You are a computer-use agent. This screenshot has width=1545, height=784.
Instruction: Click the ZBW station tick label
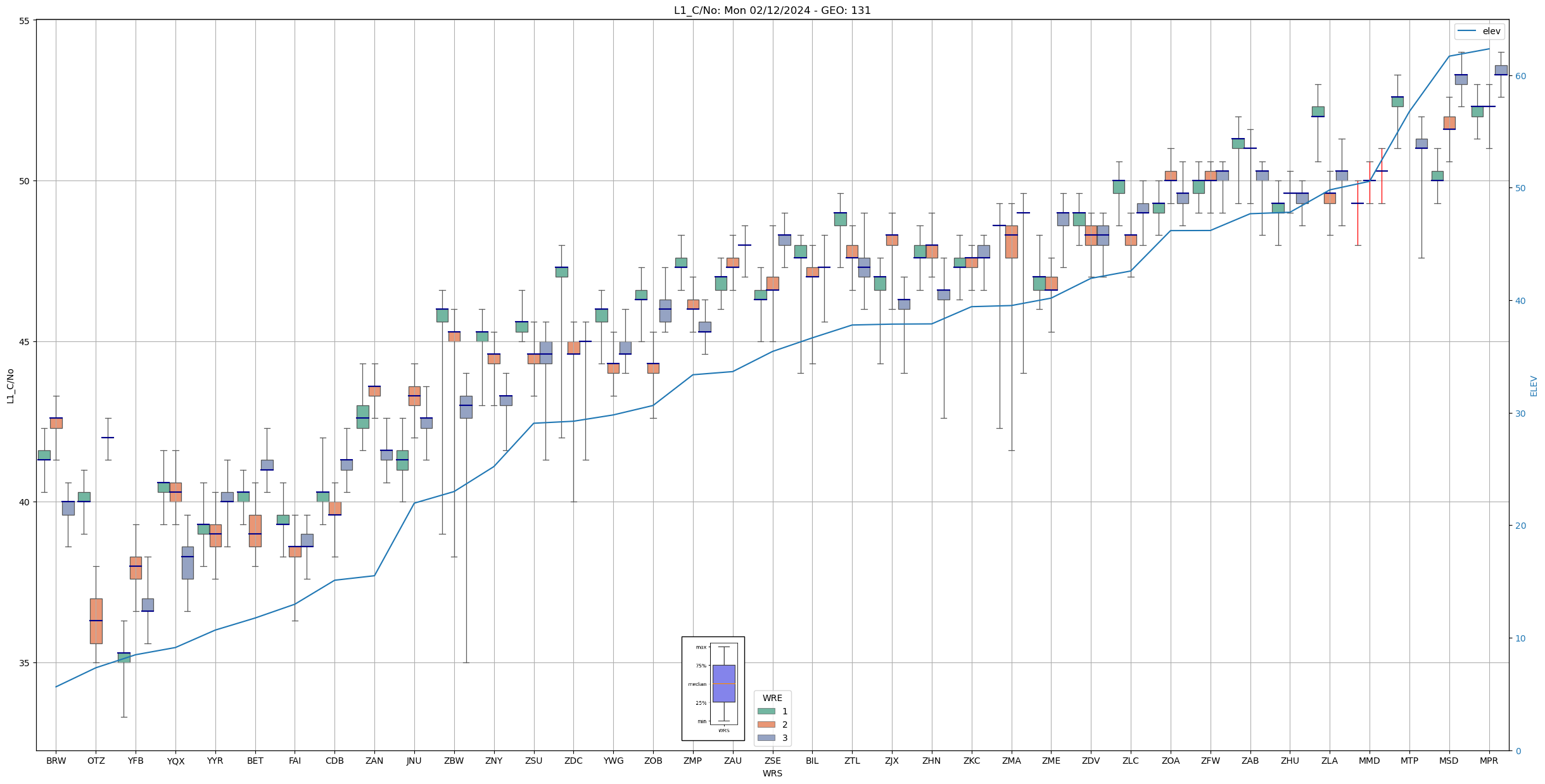point(454,761)
